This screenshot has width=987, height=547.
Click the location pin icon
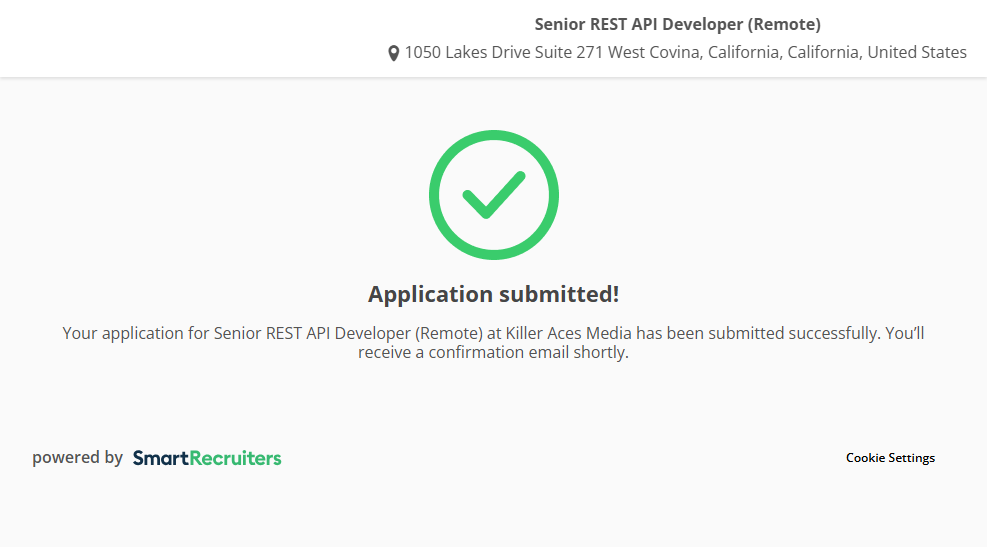click(394, 53)
